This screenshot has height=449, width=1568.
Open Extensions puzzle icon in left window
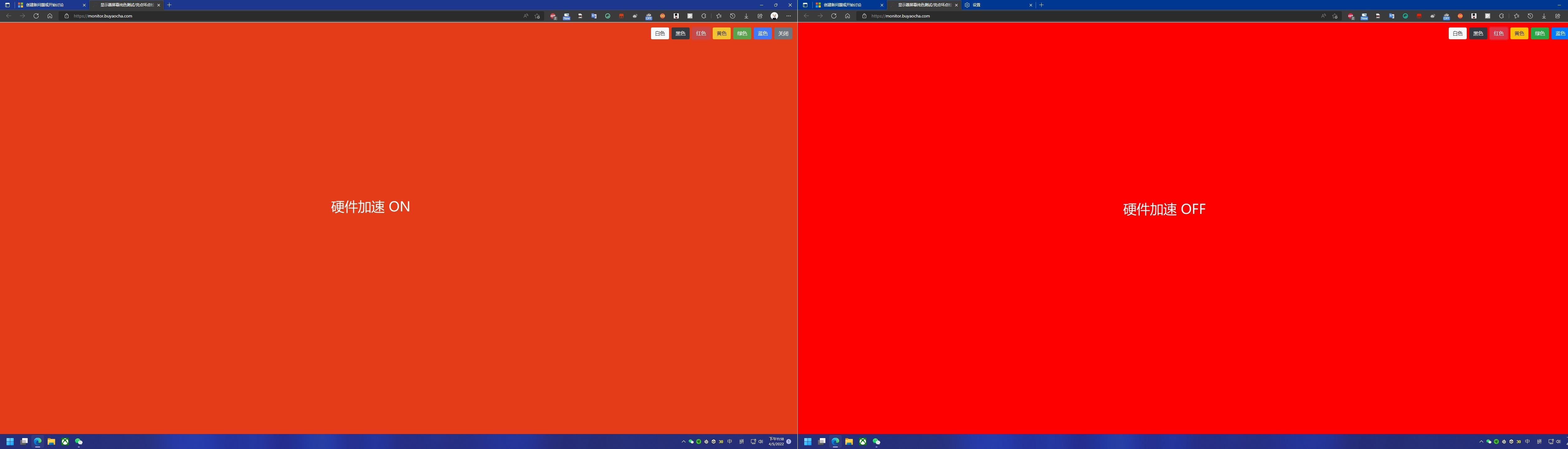click(x=704, y=16)
